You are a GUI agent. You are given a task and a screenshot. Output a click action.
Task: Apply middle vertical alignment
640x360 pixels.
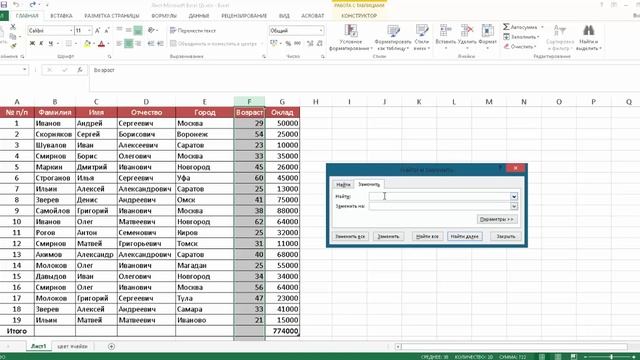click(129, 31)
